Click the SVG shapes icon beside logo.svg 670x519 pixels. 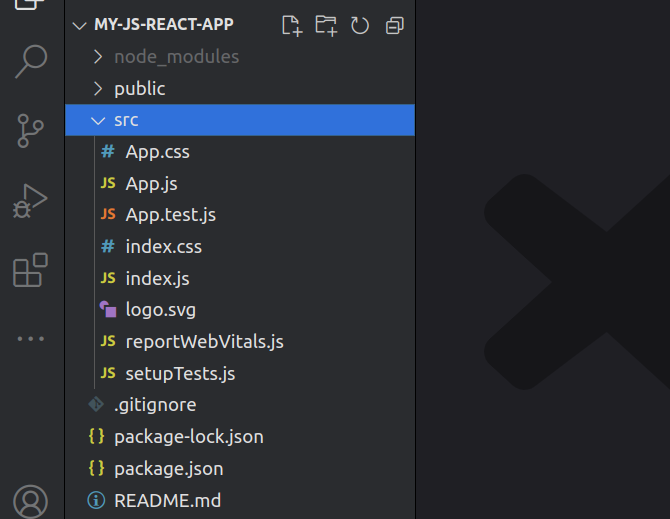pyautogui.click(x=108, y=309)
